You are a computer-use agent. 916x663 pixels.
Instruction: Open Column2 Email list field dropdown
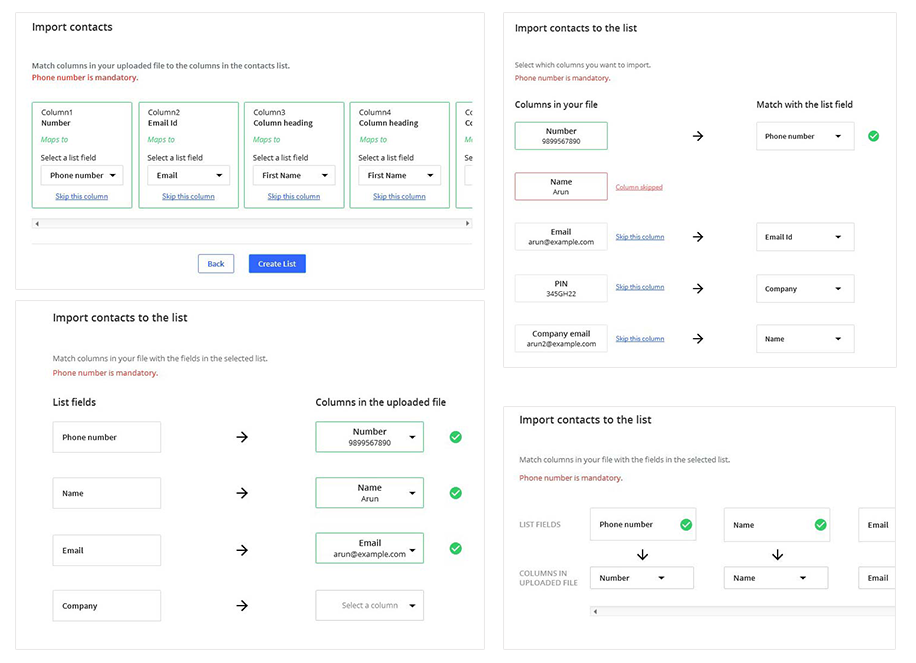(188, 175)
